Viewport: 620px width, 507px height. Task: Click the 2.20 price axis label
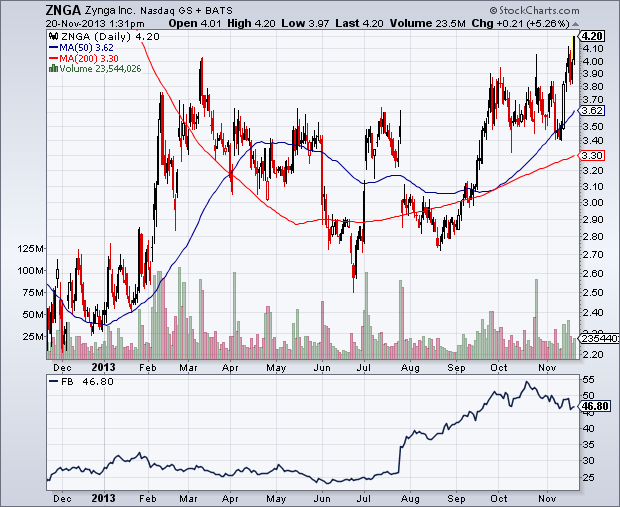(593, 355)
